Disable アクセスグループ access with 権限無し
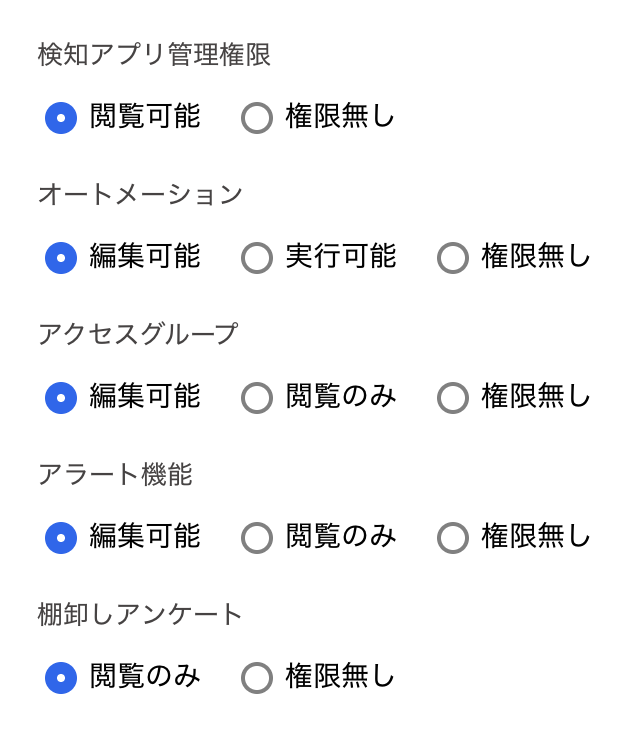630x732 pixels. (x=453, y=399)
